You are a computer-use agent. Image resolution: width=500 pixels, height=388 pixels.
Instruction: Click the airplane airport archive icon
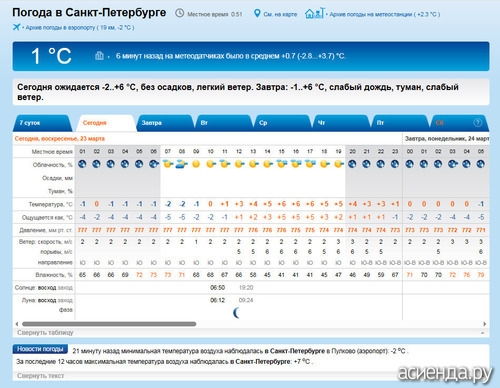[x=16, y=27]
